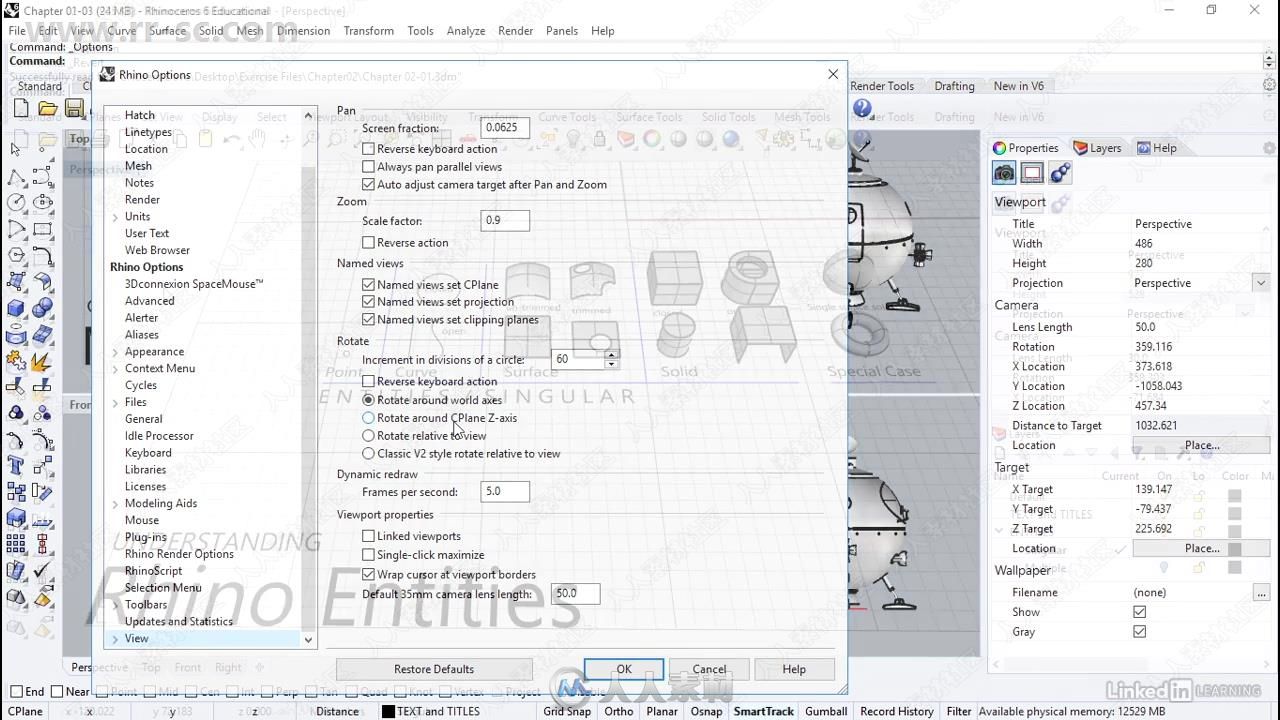Select the Fillet curves tool in sidebar
The image size is (1280, 720).
[x=42, y=255]
